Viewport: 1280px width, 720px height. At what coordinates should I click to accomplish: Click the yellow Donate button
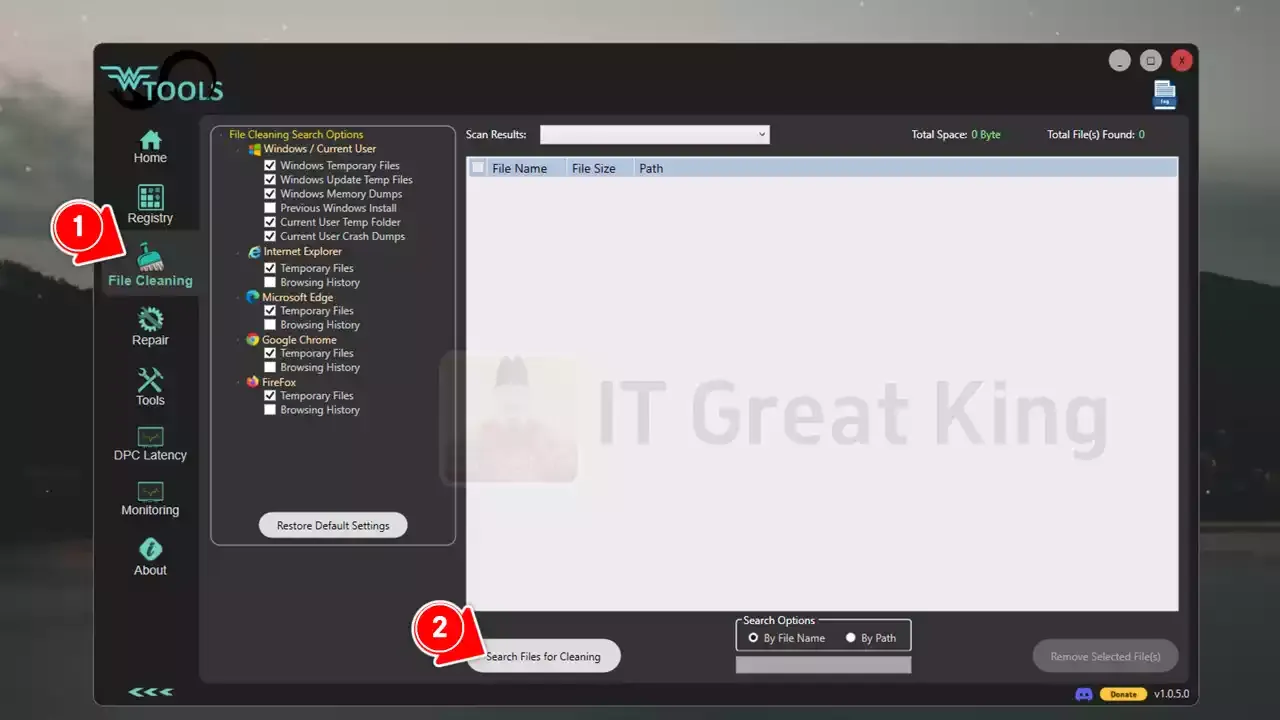coord(1123,694)
